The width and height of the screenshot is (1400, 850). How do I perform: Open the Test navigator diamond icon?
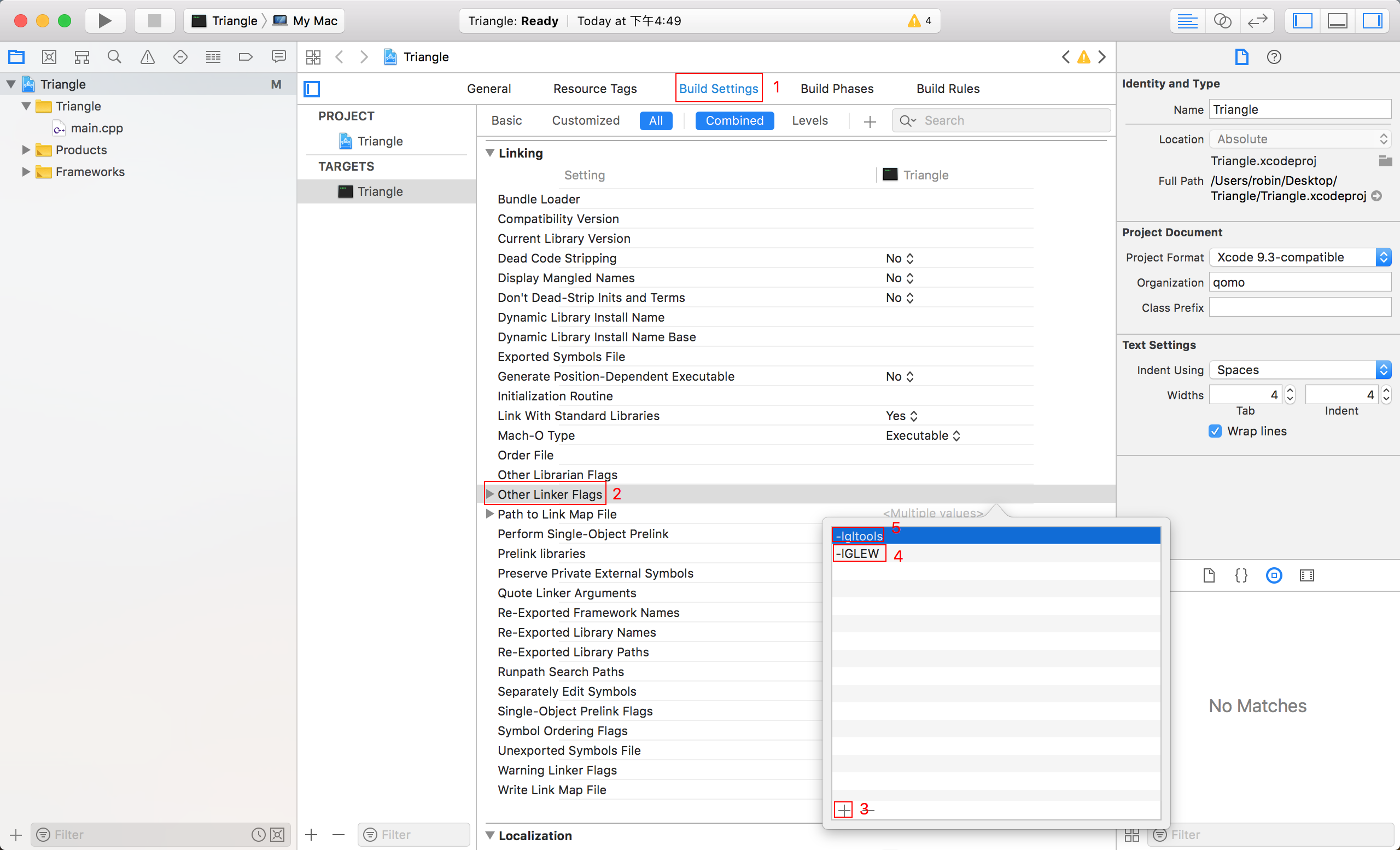pos(180,57)
